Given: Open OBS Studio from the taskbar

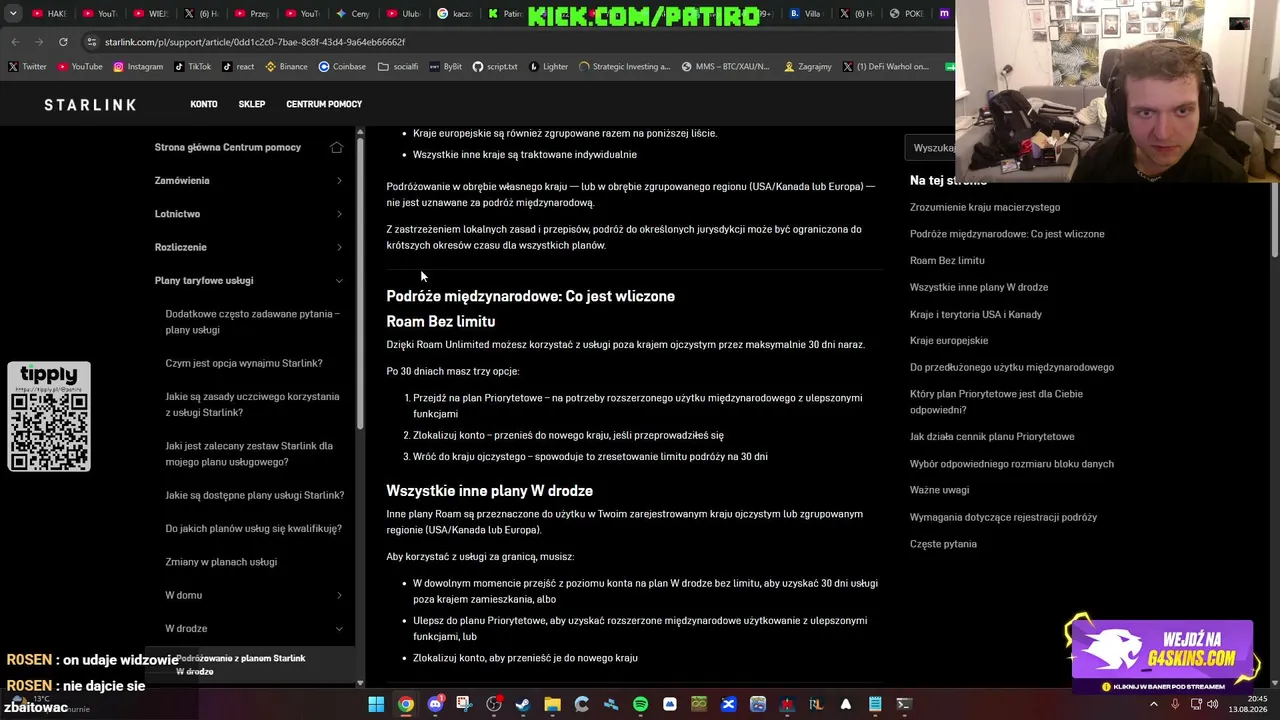Looking at the screenshot, I should (x=493, y=704).
